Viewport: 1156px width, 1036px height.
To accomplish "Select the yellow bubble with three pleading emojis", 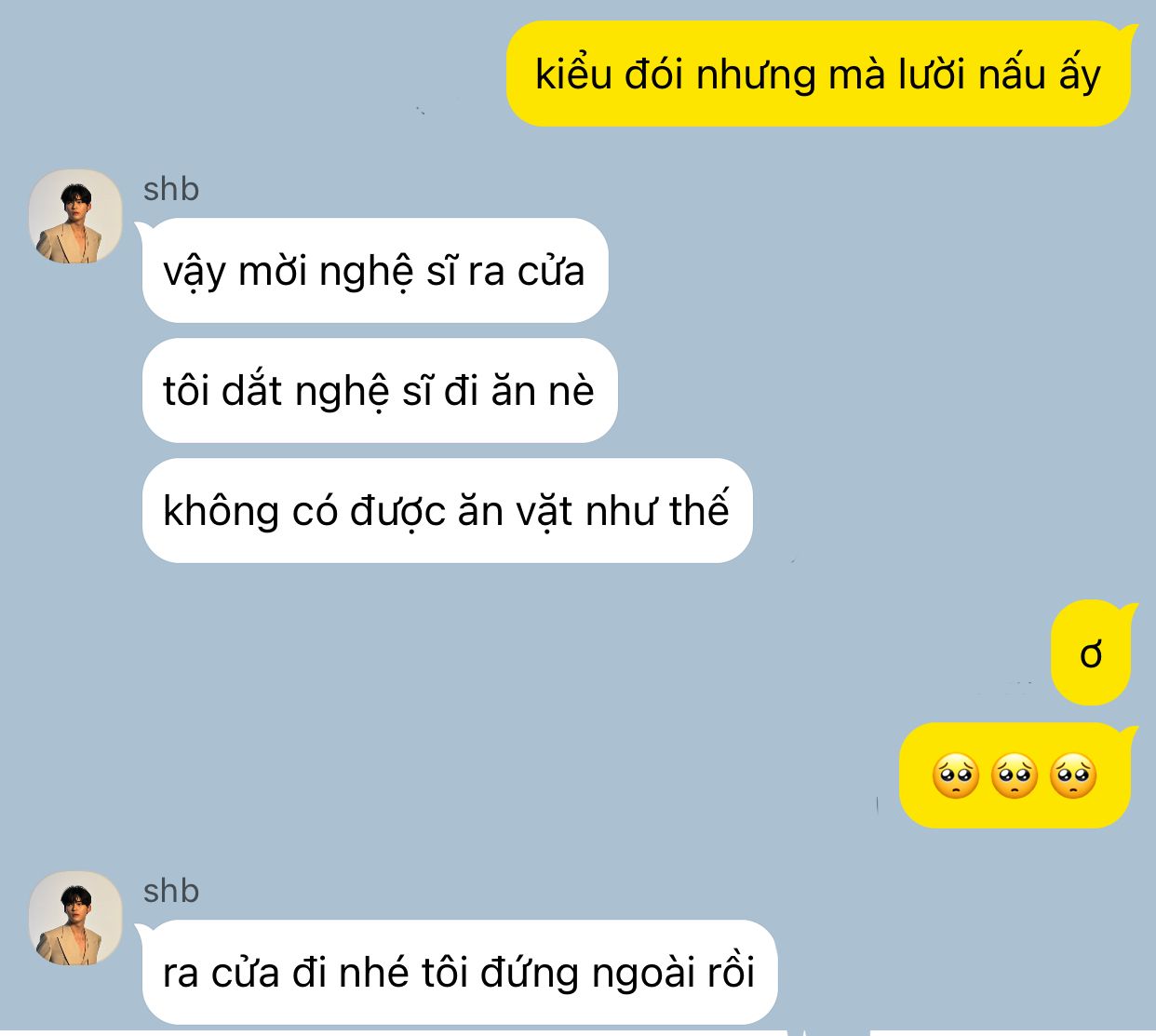I will (1015, 775).
